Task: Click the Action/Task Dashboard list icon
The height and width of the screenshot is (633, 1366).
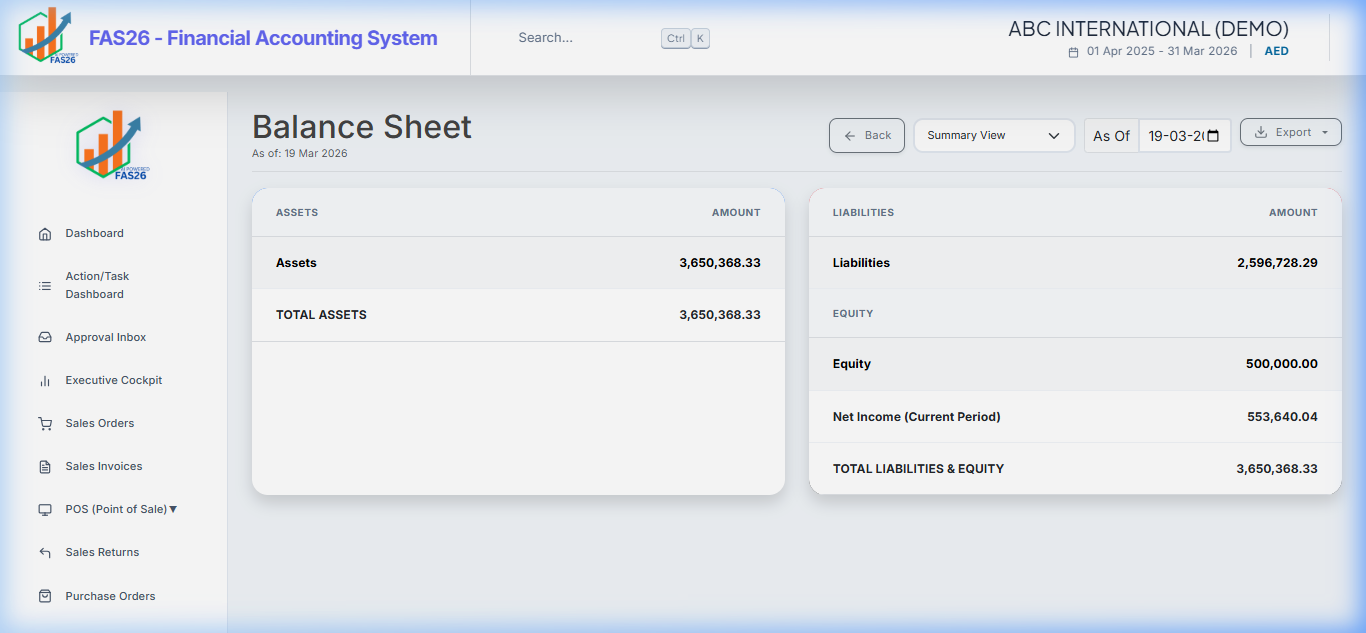Action: coord(45,286)
